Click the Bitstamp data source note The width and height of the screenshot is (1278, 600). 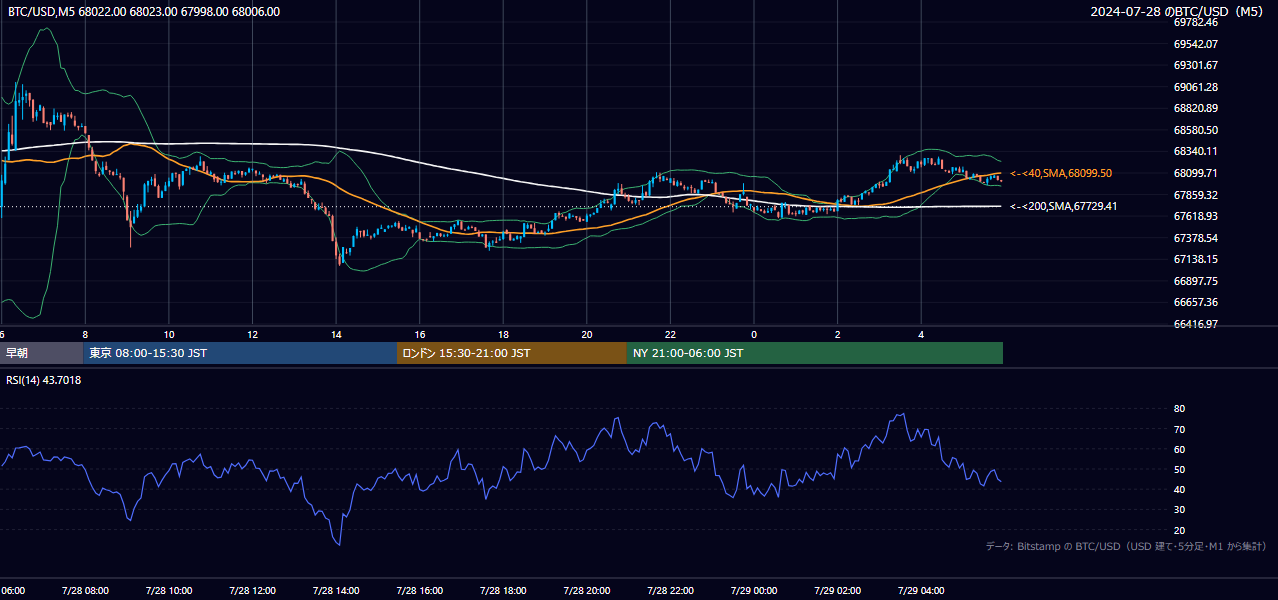tap(1126, 546)
